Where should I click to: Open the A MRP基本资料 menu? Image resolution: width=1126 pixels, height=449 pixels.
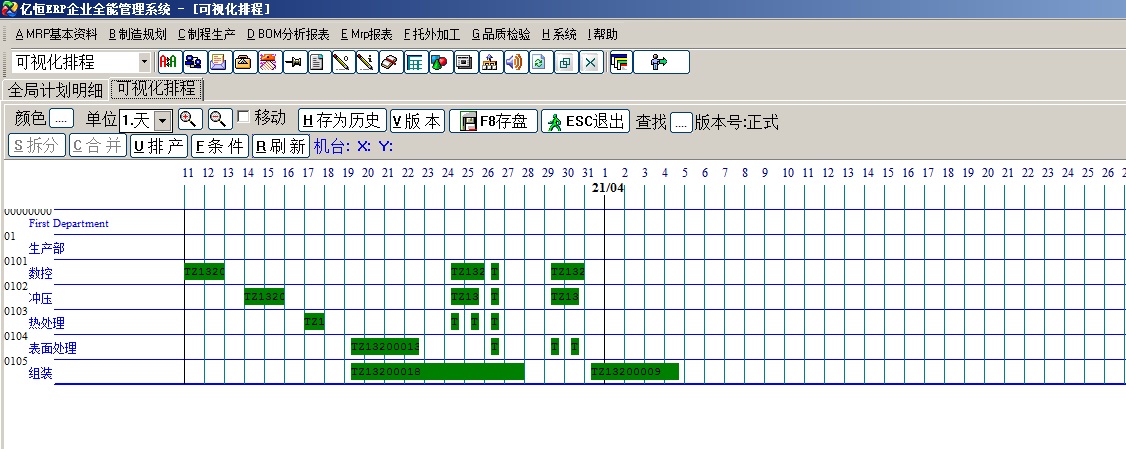point(56,34)
